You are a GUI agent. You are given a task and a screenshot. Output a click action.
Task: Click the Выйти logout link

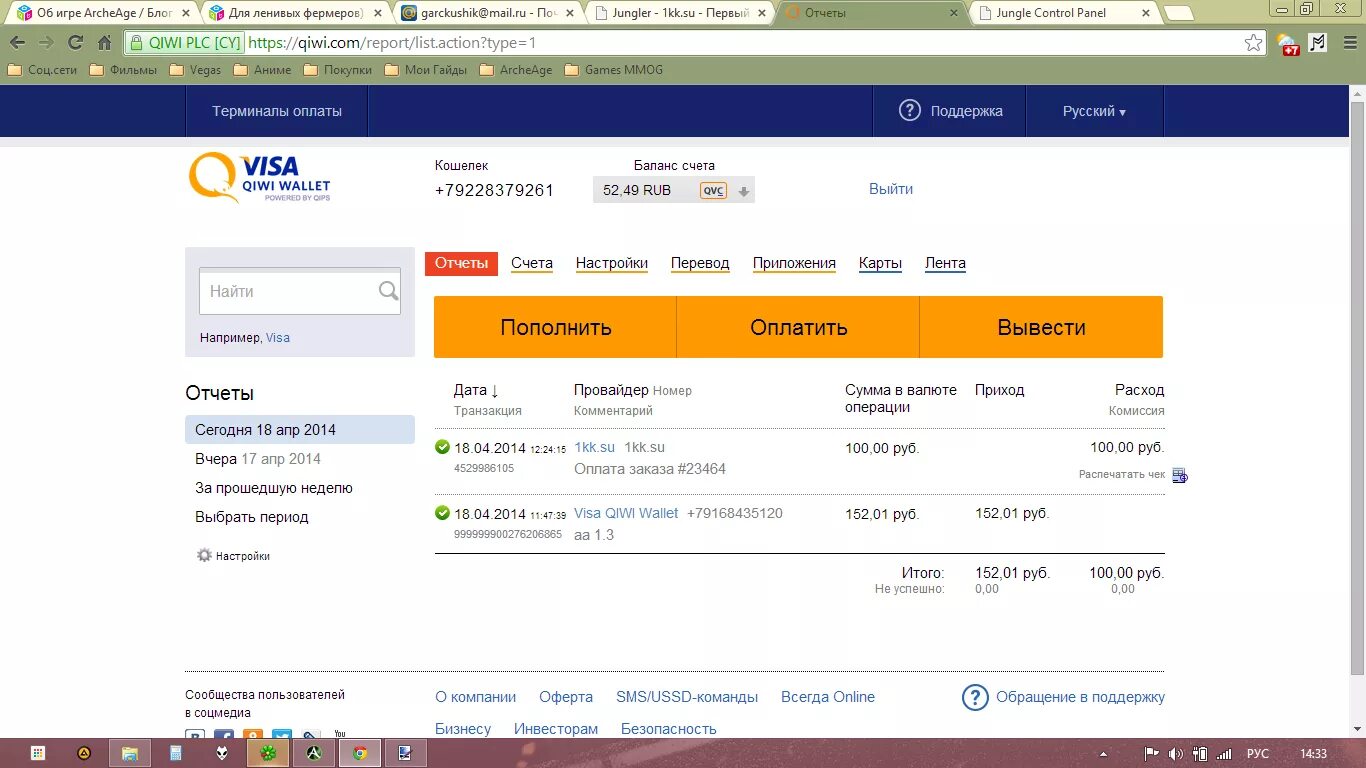coord(891,189)
